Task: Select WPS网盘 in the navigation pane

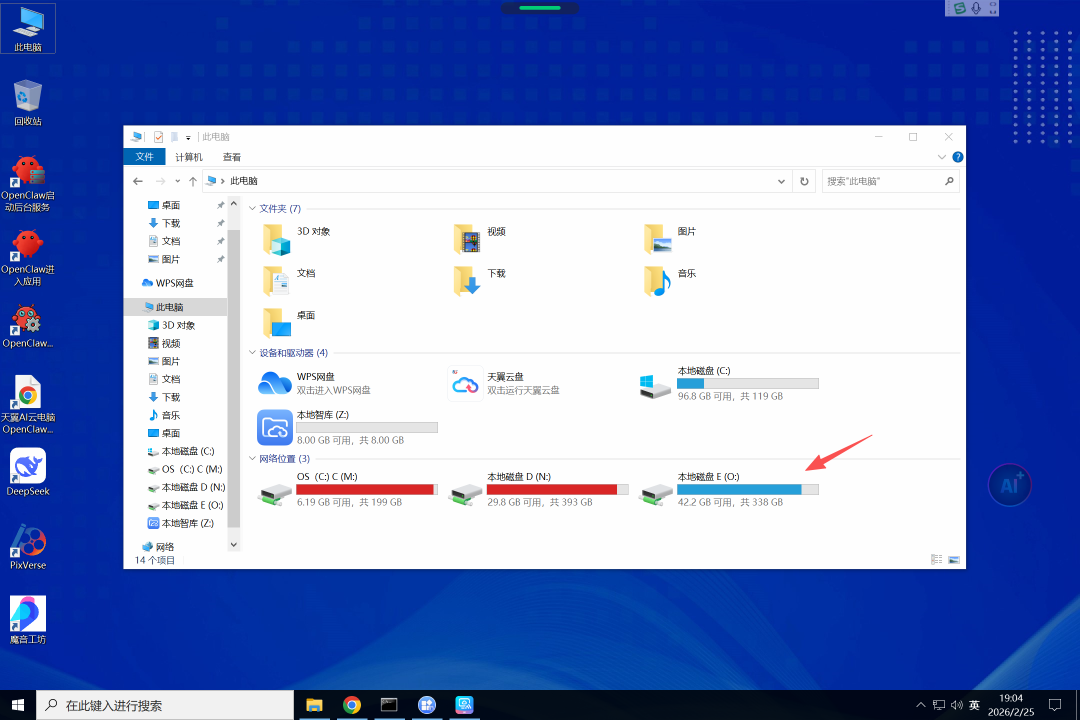Action: point(174,283)
